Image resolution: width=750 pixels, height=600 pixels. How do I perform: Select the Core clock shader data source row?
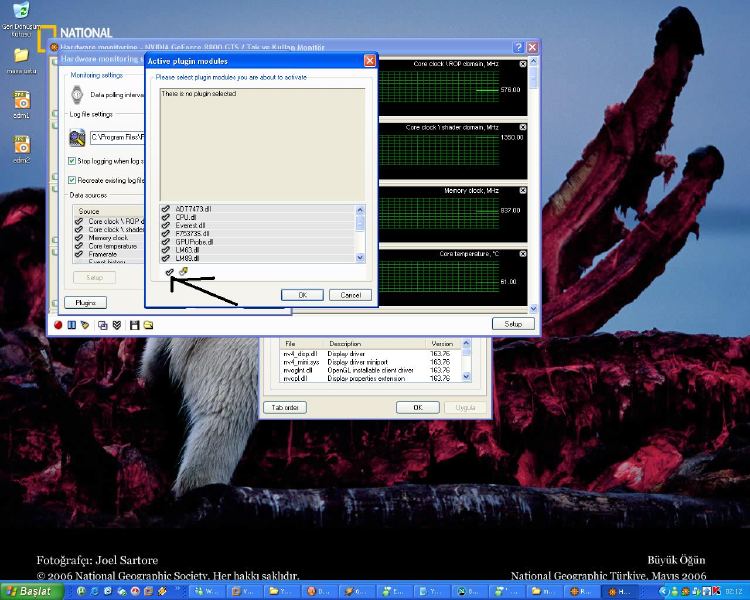pos(109,229)
